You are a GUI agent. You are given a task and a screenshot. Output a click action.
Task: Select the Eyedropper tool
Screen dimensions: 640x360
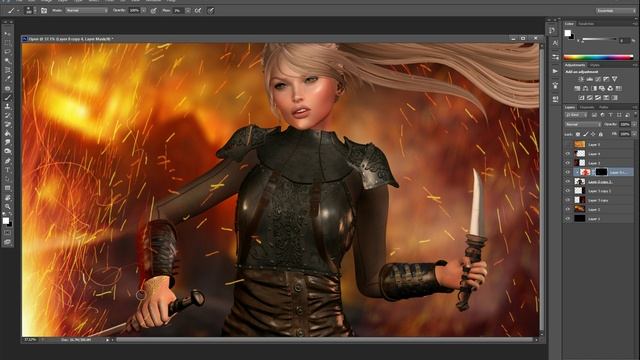[x=7, y=79]
